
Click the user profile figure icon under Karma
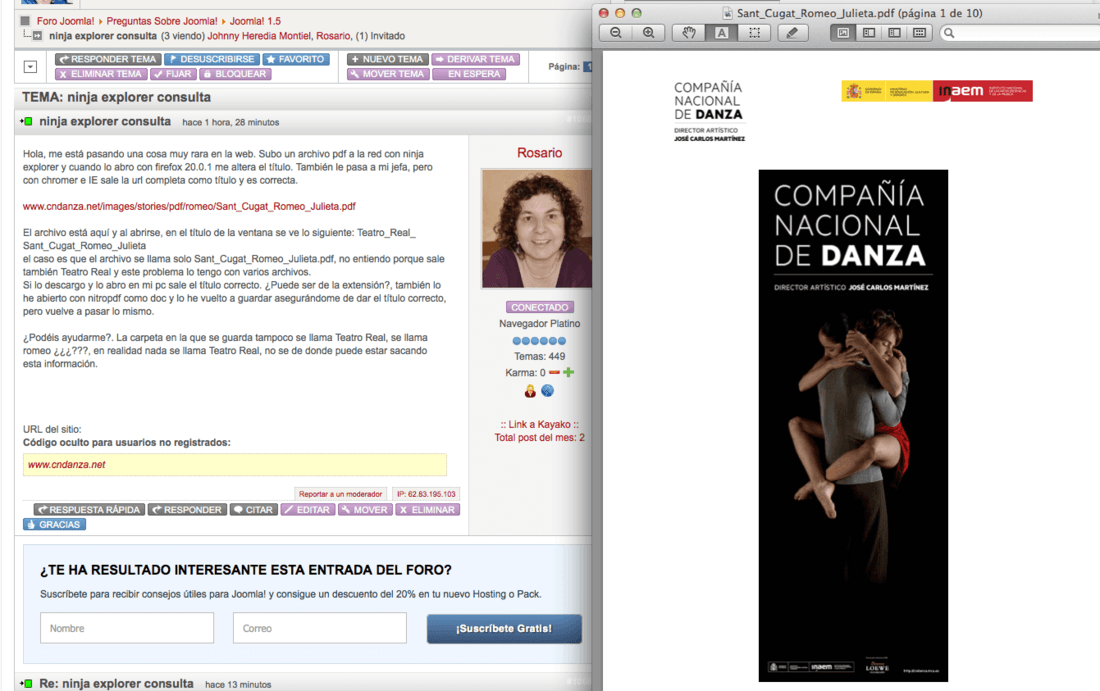[530, 391]
